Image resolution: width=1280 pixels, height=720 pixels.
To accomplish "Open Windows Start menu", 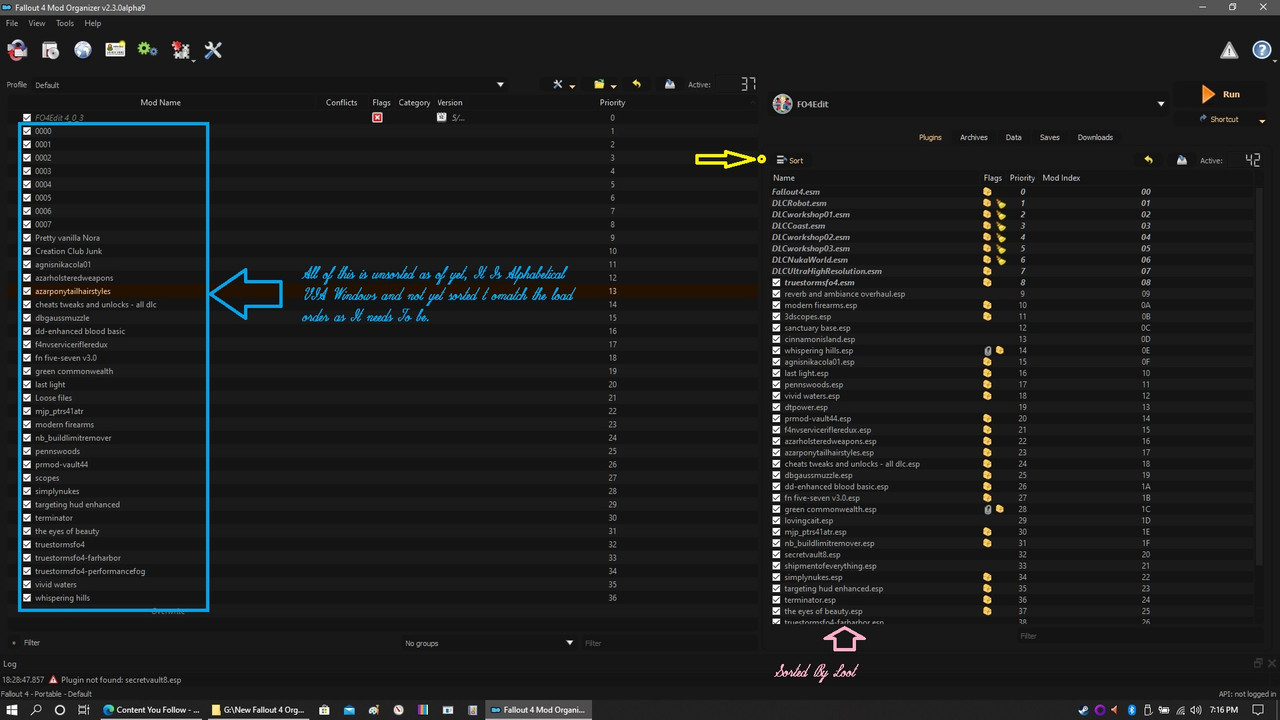I will [x=12, y=710].
